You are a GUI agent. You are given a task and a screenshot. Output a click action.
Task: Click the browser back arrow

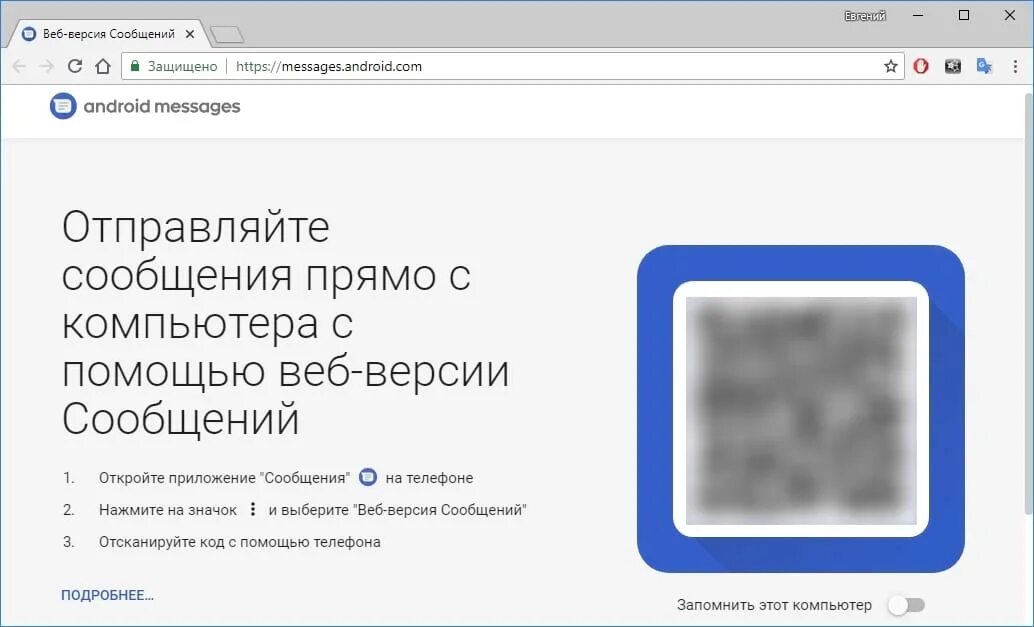(x=19, y=66)
